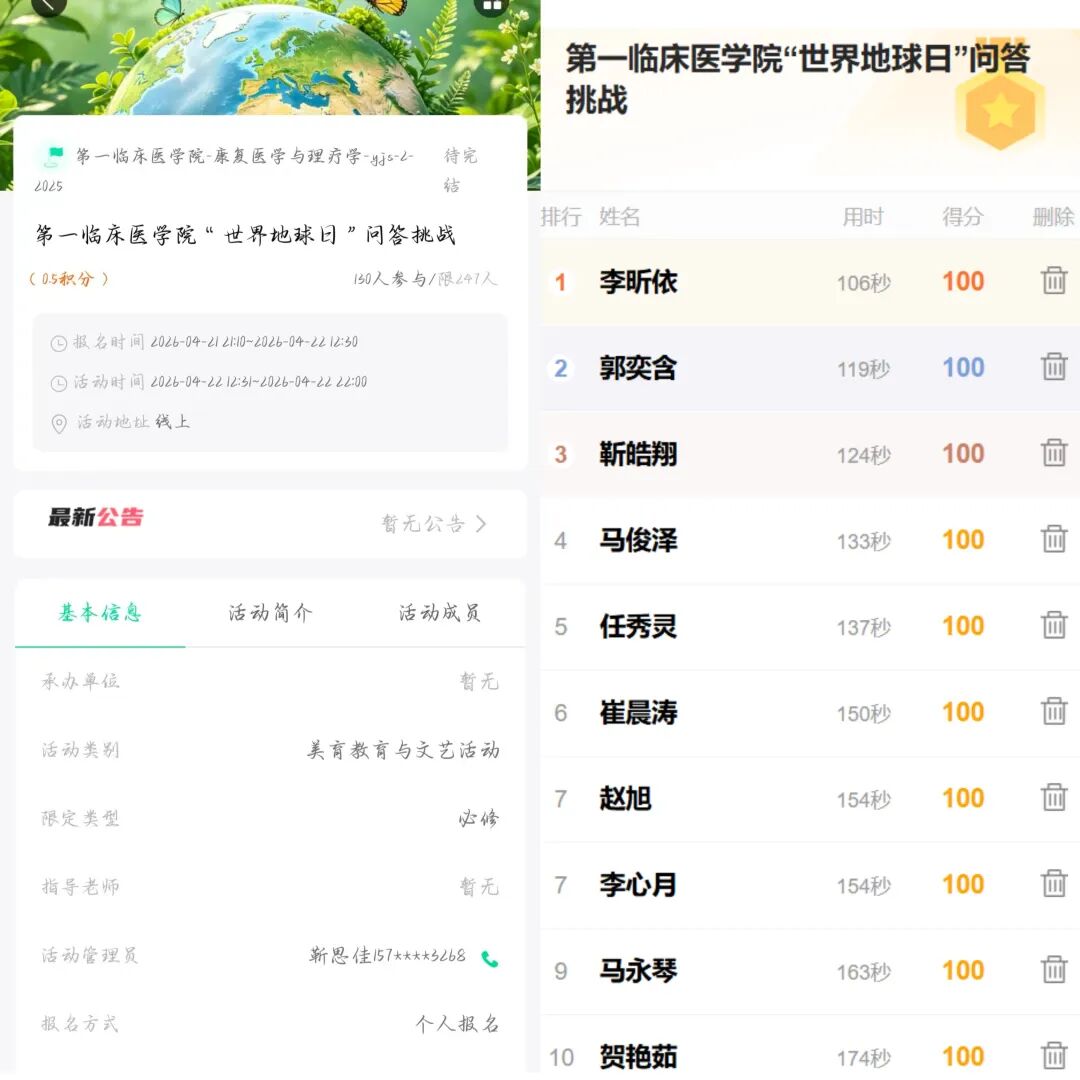Tap the clock icon beside 活动时间
Image resolution: width=1080 pixels, height=1080 pixels.
pos(59,383)
